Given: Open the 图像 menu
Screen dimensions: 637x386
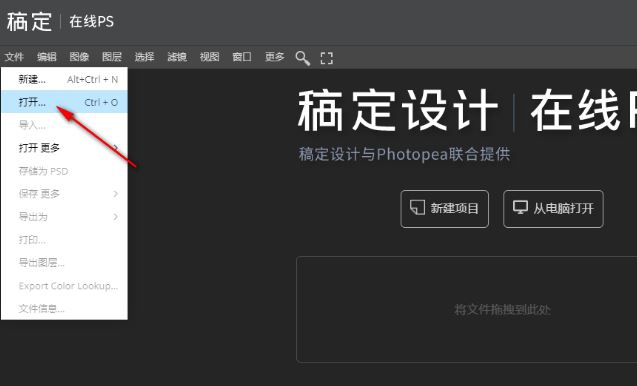Looking at the screenshot, I should coord(79,57).
